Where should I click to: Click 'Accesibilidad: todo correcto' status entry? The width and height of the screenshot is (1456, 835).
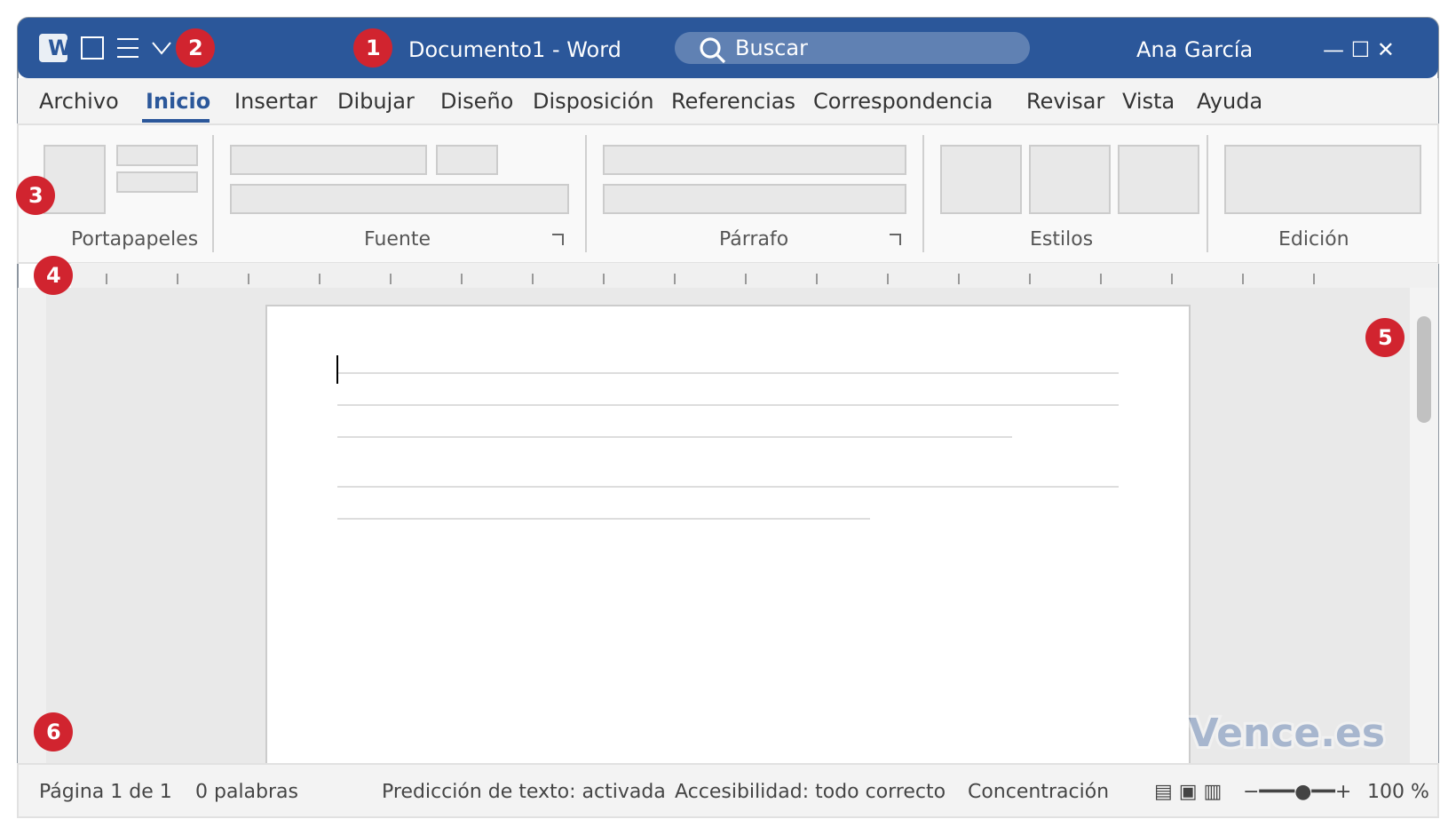tap(810, 791)
